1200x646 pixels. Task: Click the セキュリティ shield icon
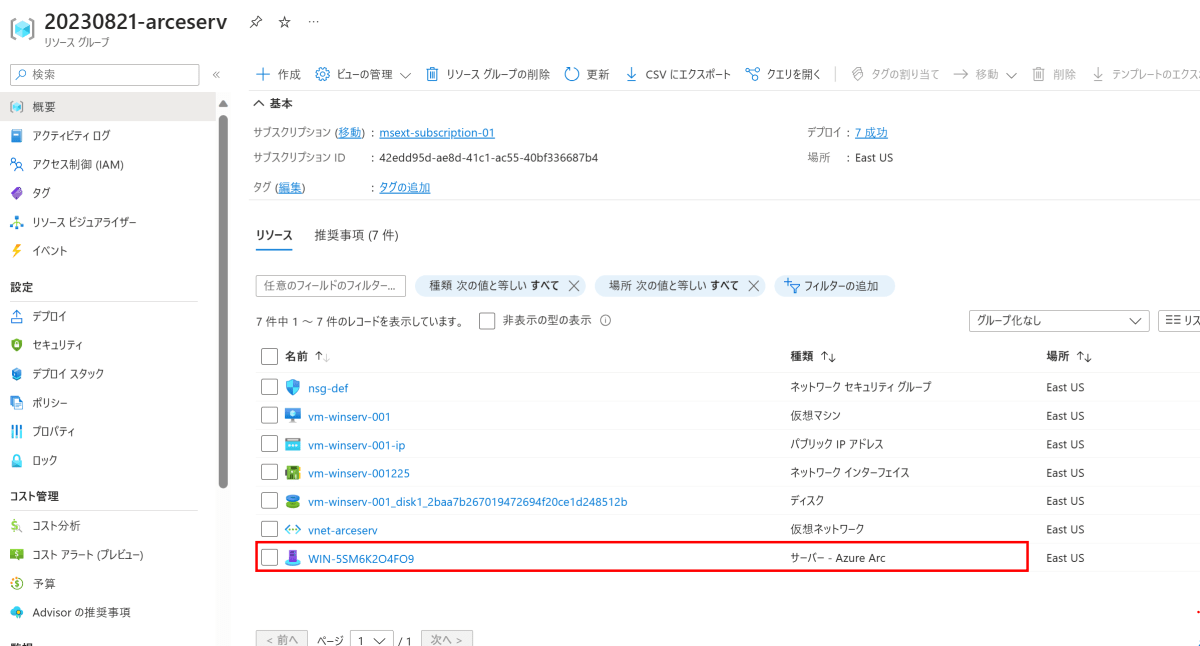tap(16, 345)
